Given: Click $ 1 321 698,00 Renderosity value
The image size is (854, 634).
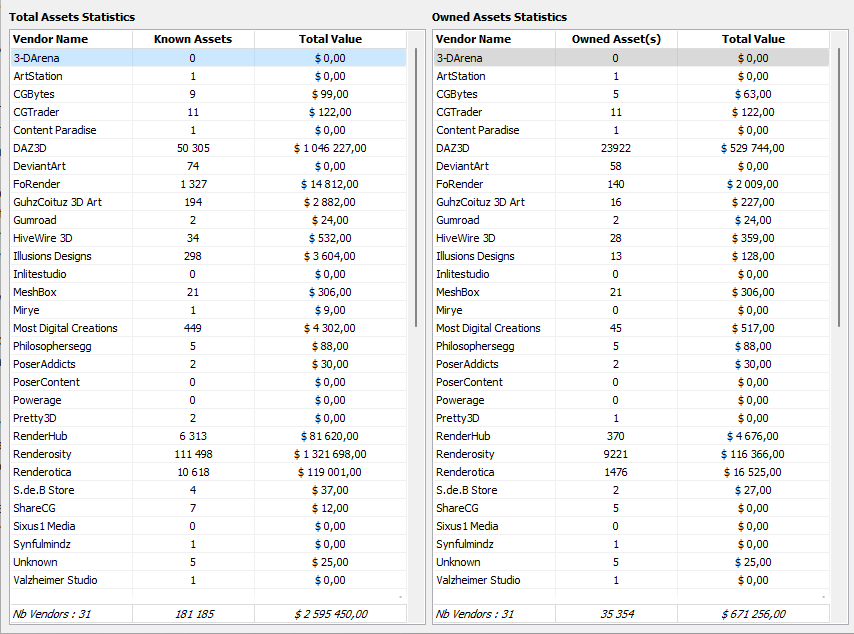Looking at the screenshot, I should 330,454.
